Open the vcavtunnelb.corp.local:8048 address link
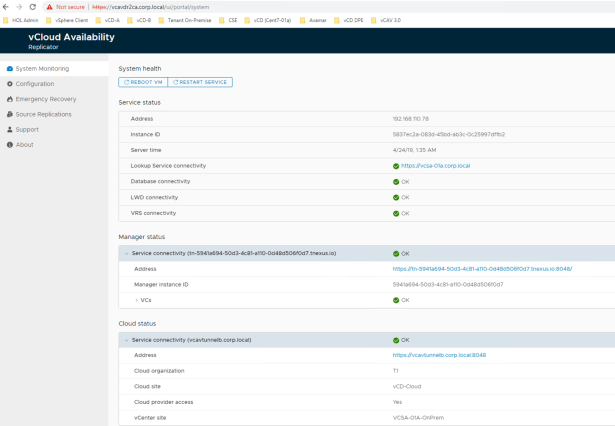The height and width of the screenshot is (426, 615). [439, 355]
